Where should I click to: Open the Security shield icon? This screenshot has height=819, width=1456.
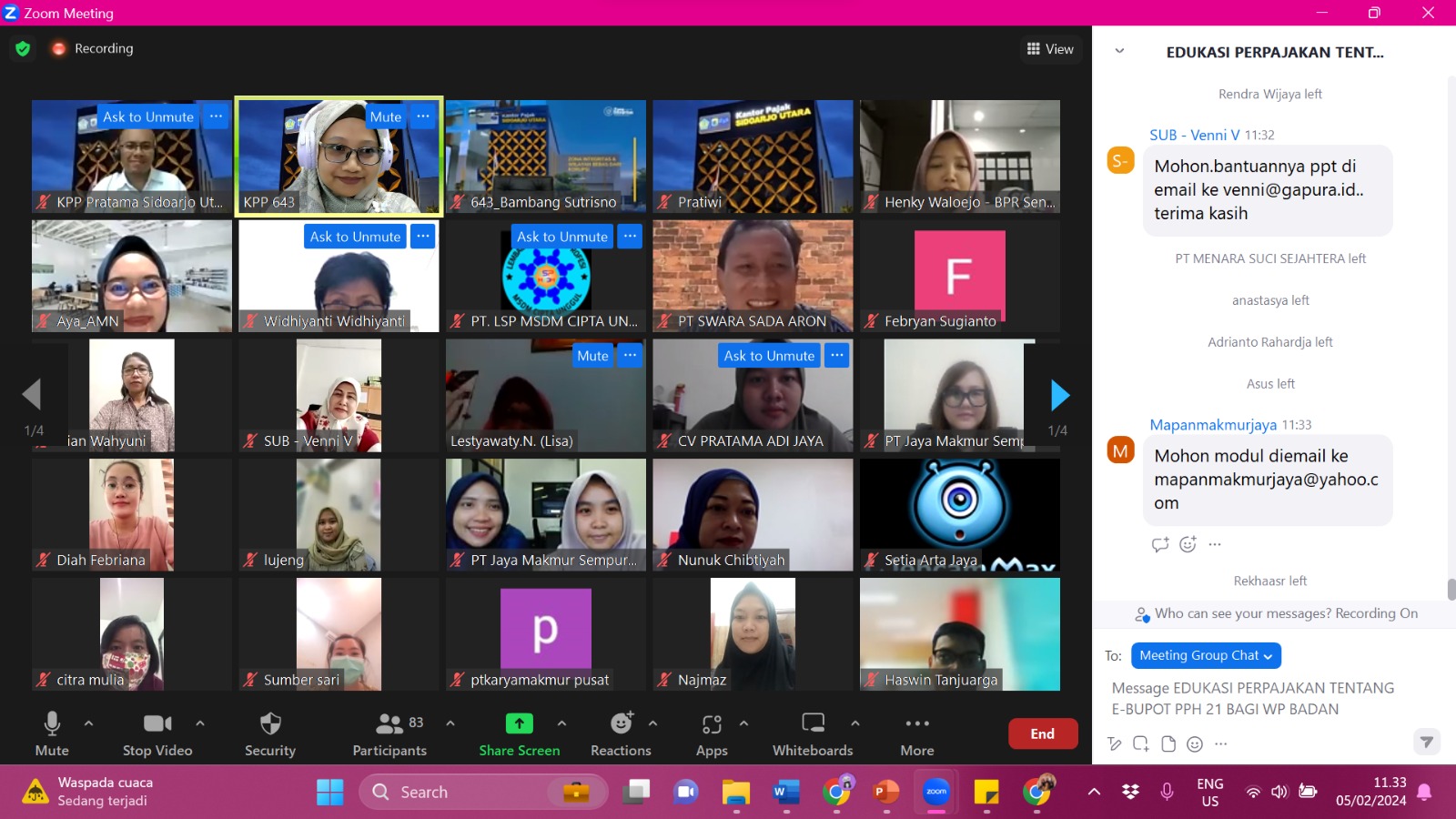pos(269,724)
